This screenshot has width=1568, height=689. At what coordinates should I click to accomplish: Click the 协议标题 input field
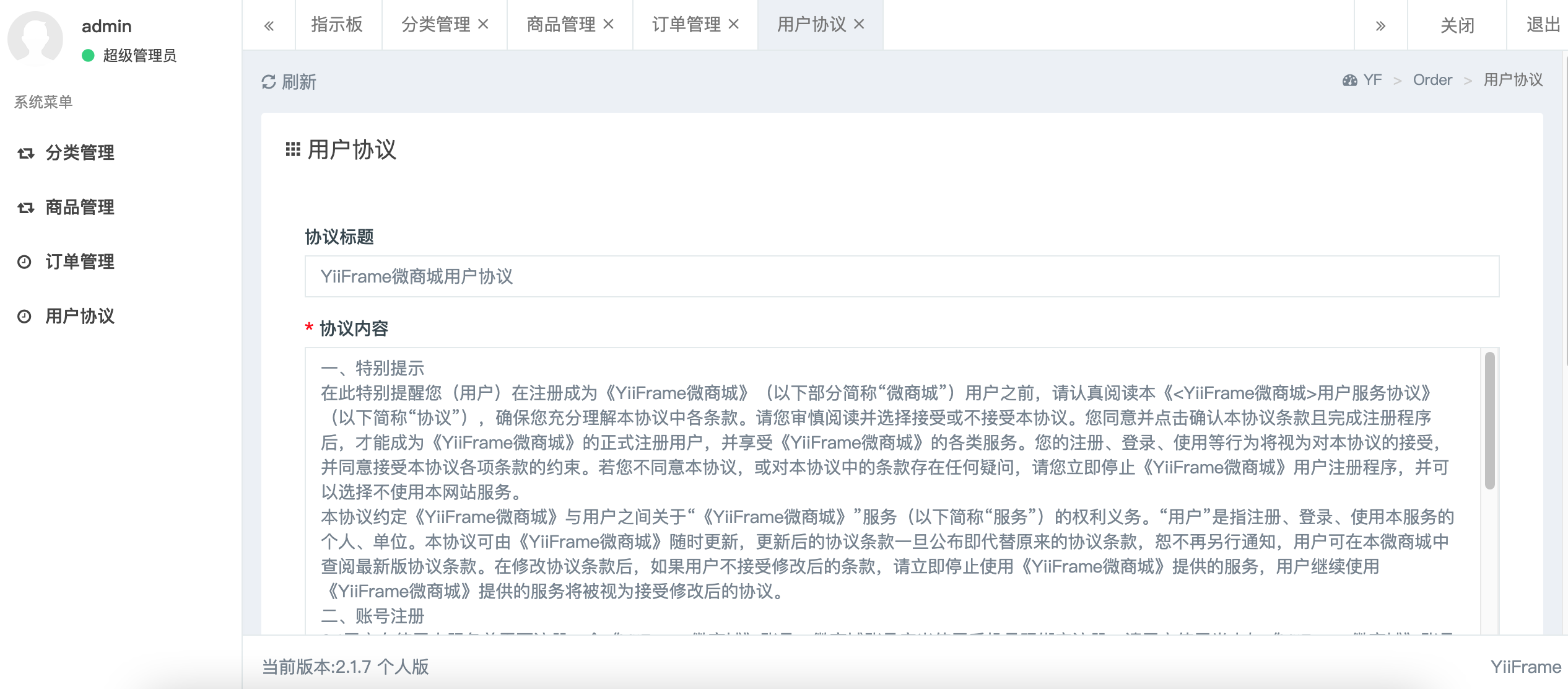click(x=901, y=276)
